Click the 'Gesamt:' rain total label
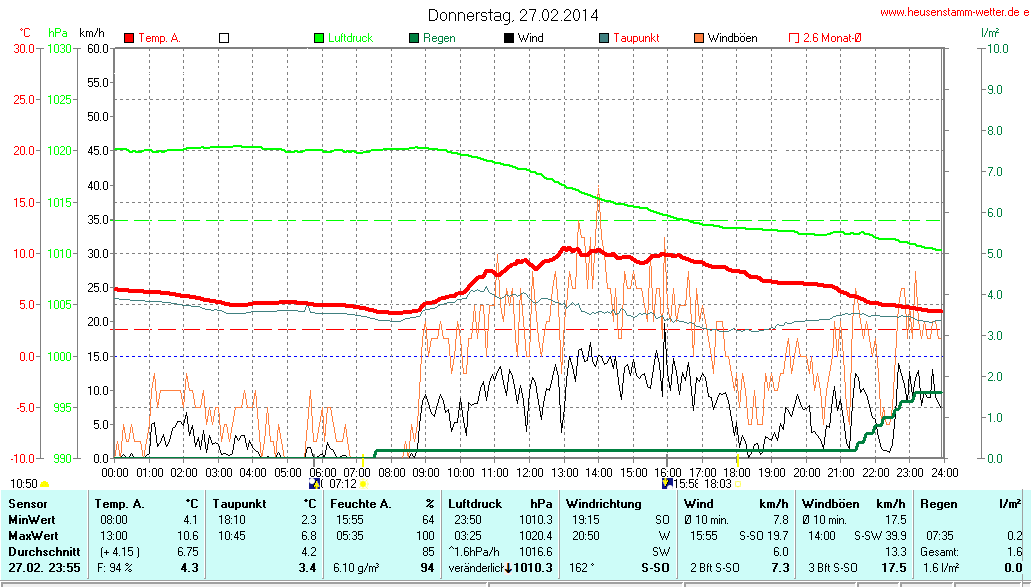 click(x=939, y=551)
